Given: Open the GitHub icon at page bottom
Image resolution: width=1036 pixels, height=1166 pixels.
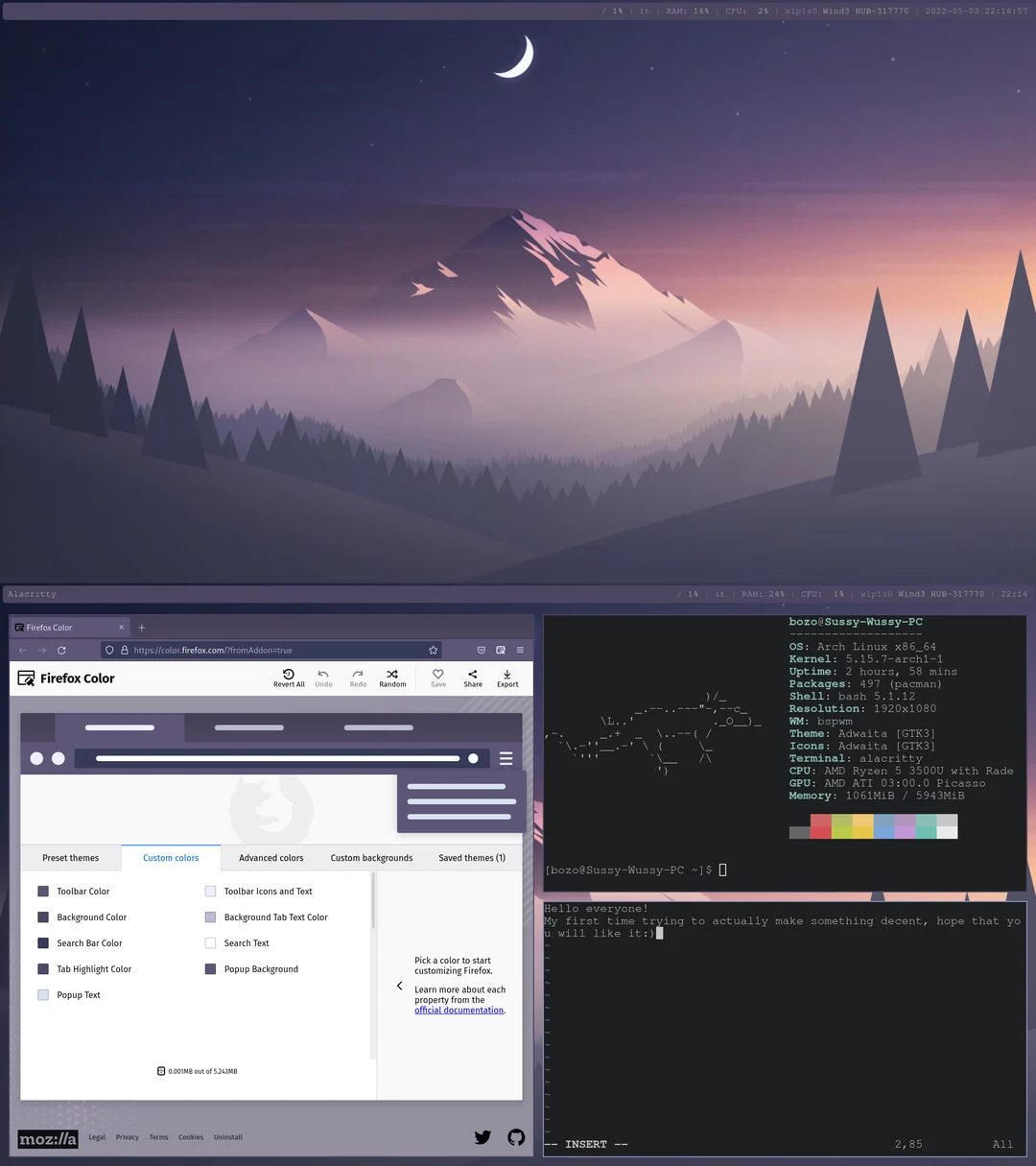Looking at the screenshot, I should tap(516, 1136).
